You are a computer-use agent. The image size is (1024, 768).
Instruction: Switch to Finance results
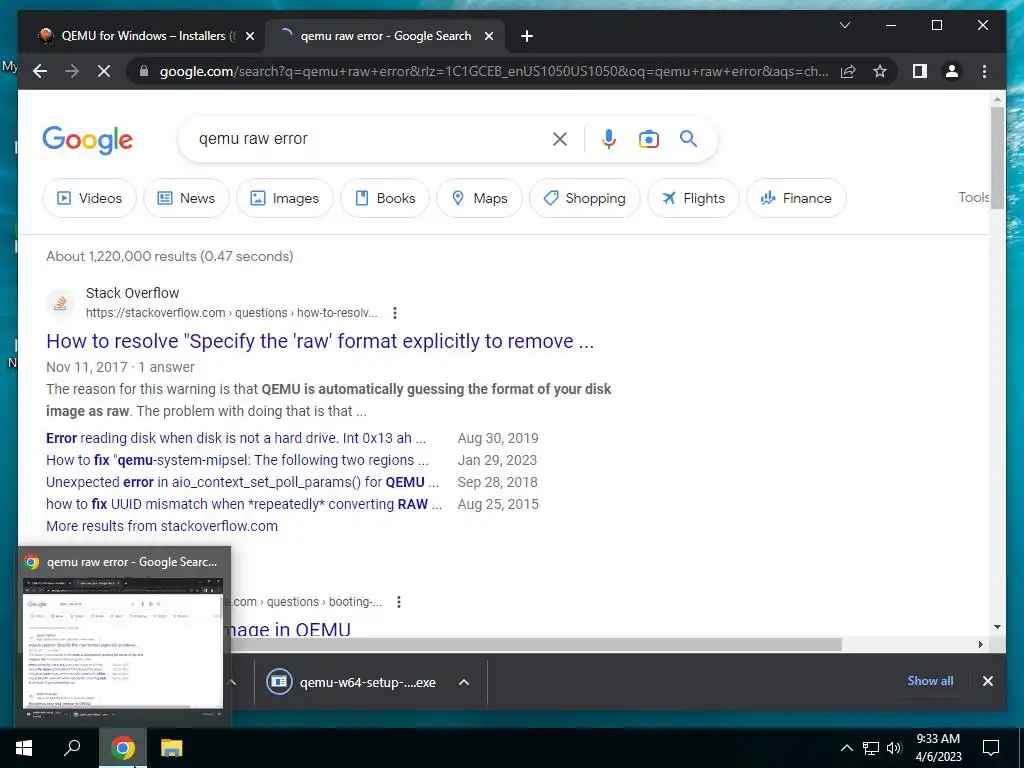(x=796, y=198)
